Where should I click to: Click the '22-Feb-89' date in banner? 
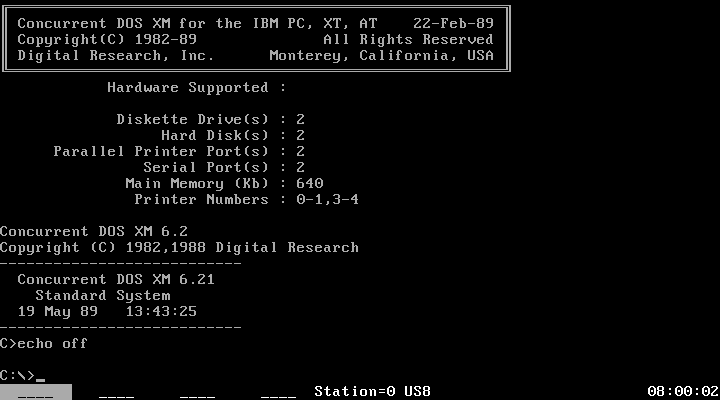(453, 23)
